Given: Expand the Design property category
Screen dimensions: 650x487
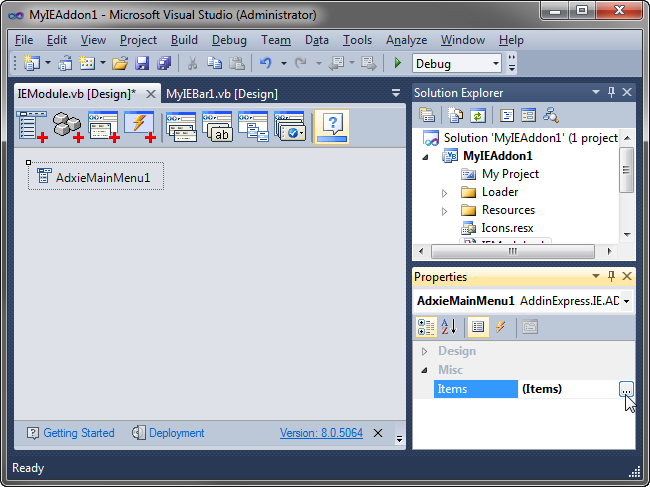Looking at the screenshot, I should (424, 351).
